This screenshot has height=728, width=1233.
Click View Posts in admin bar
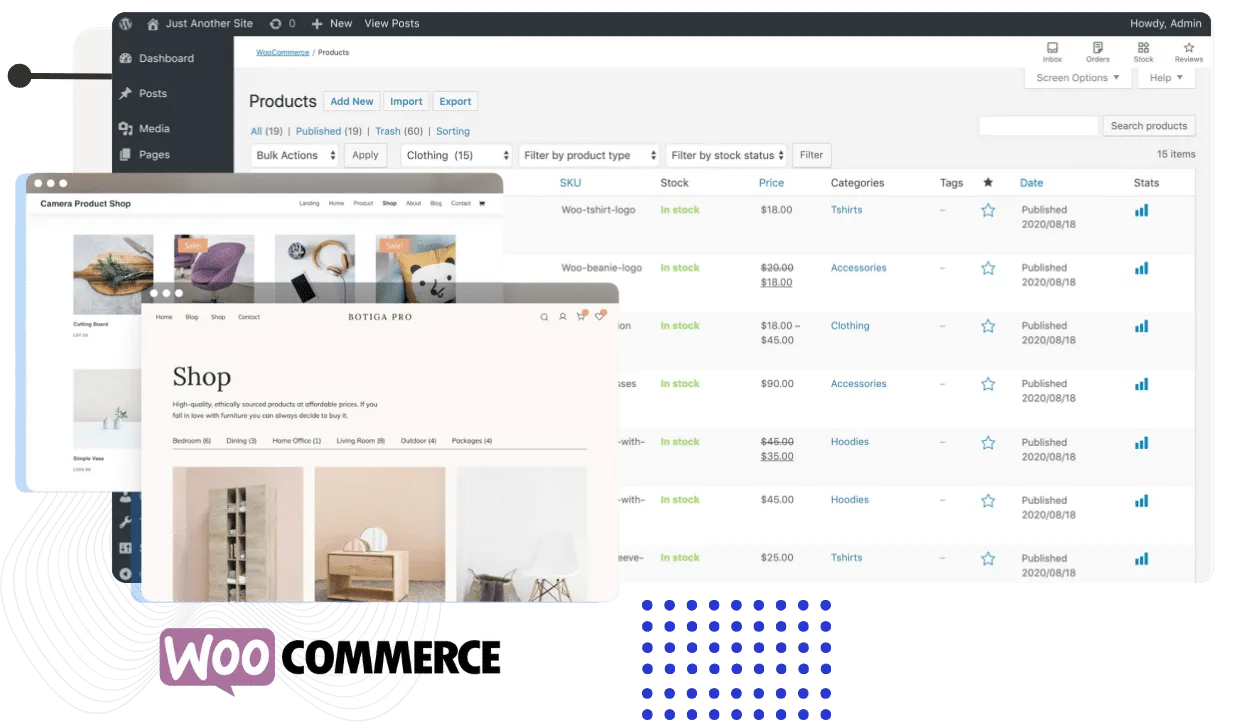pos(392,23)
